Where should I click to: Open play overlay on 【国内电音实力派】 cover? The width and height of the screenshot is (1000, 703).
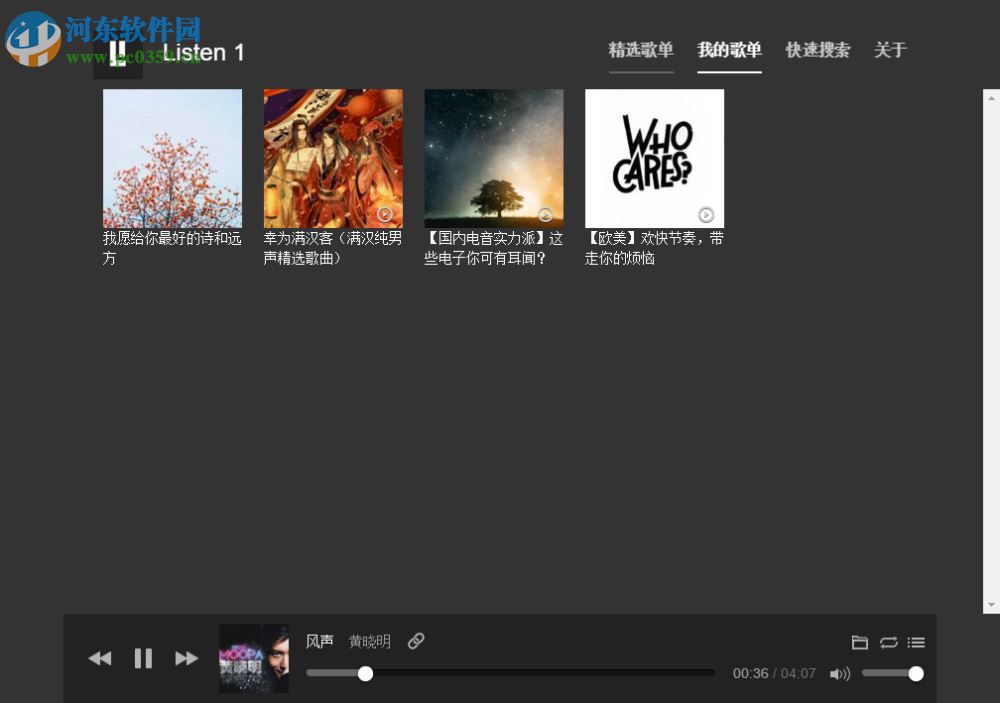coord(545,214)
